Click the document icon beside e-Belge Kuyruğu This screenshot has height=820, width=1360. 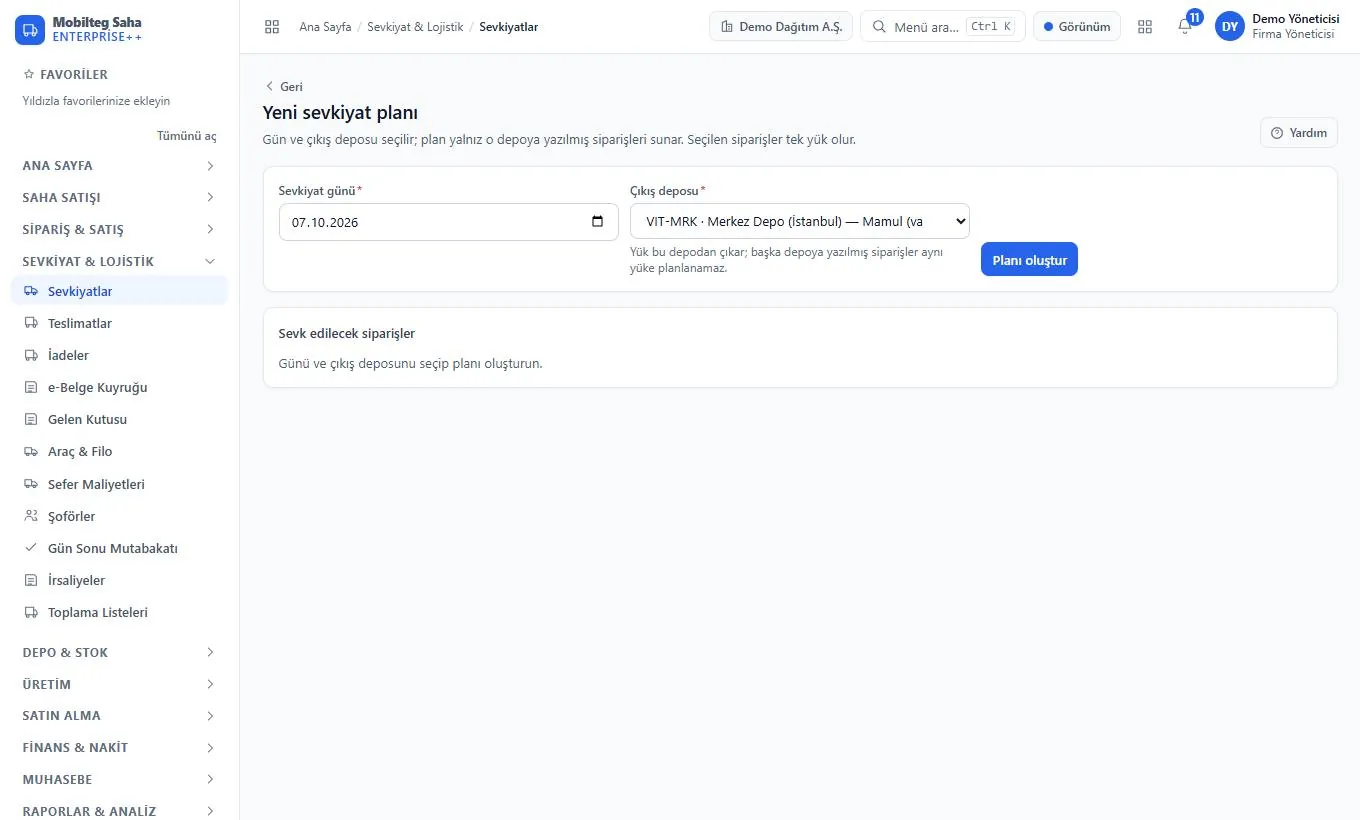coord(30,387)
